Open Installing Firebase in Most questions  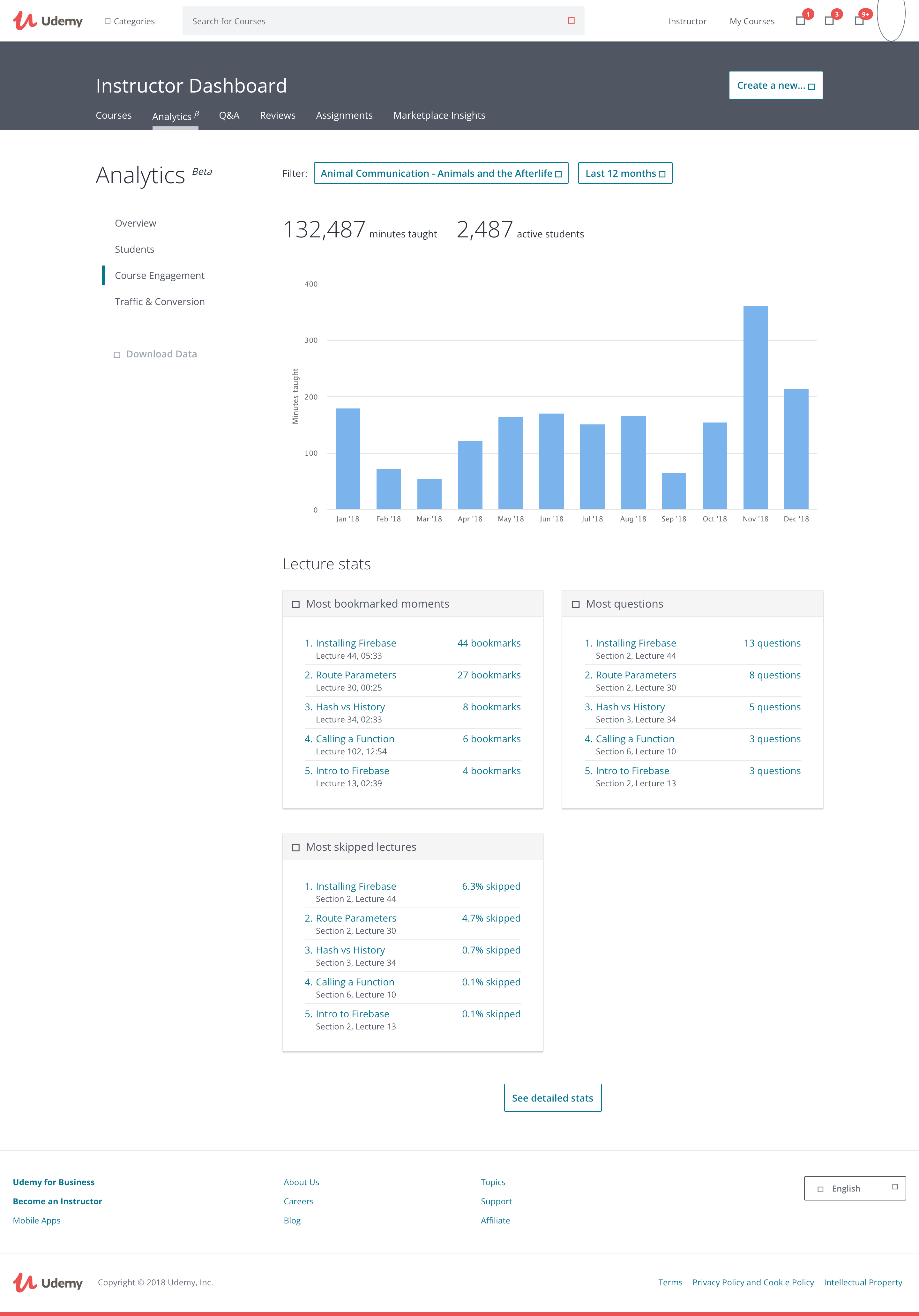636,643
